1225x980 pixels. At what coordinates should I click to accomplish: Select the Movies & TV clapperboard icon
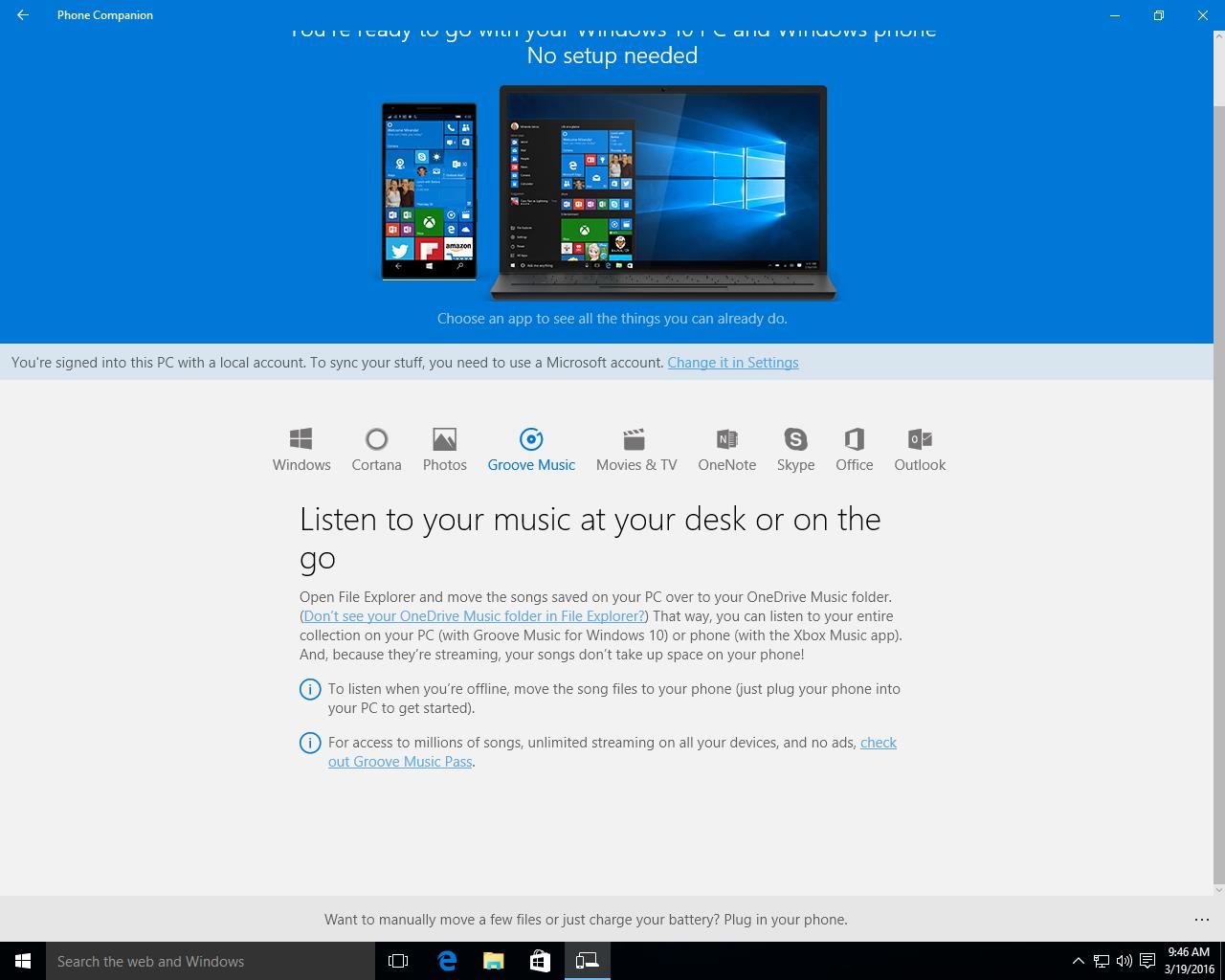pyautogui.click(x=635, y=439)
